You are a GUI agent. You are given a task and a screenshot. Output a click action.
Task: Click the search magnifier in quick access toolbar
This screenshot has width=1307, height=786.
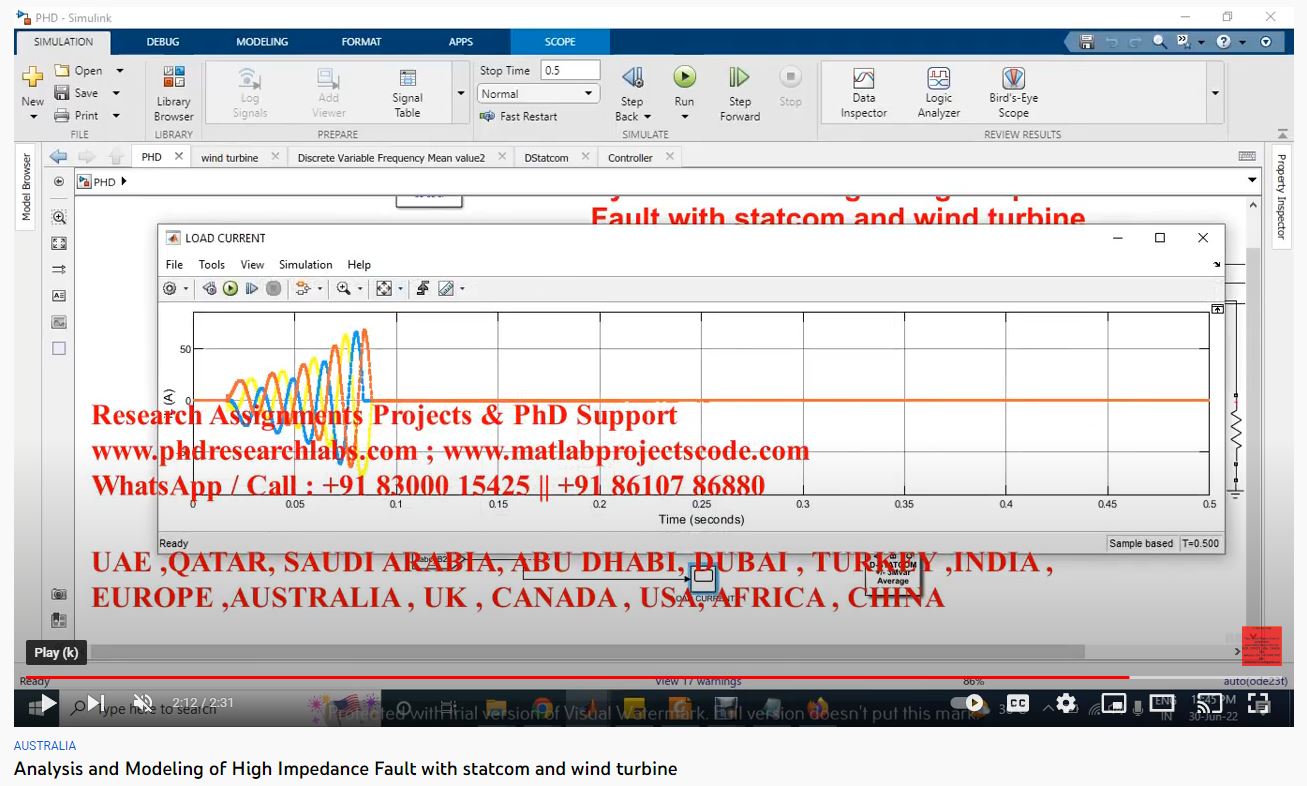[x=1159, y=42]
